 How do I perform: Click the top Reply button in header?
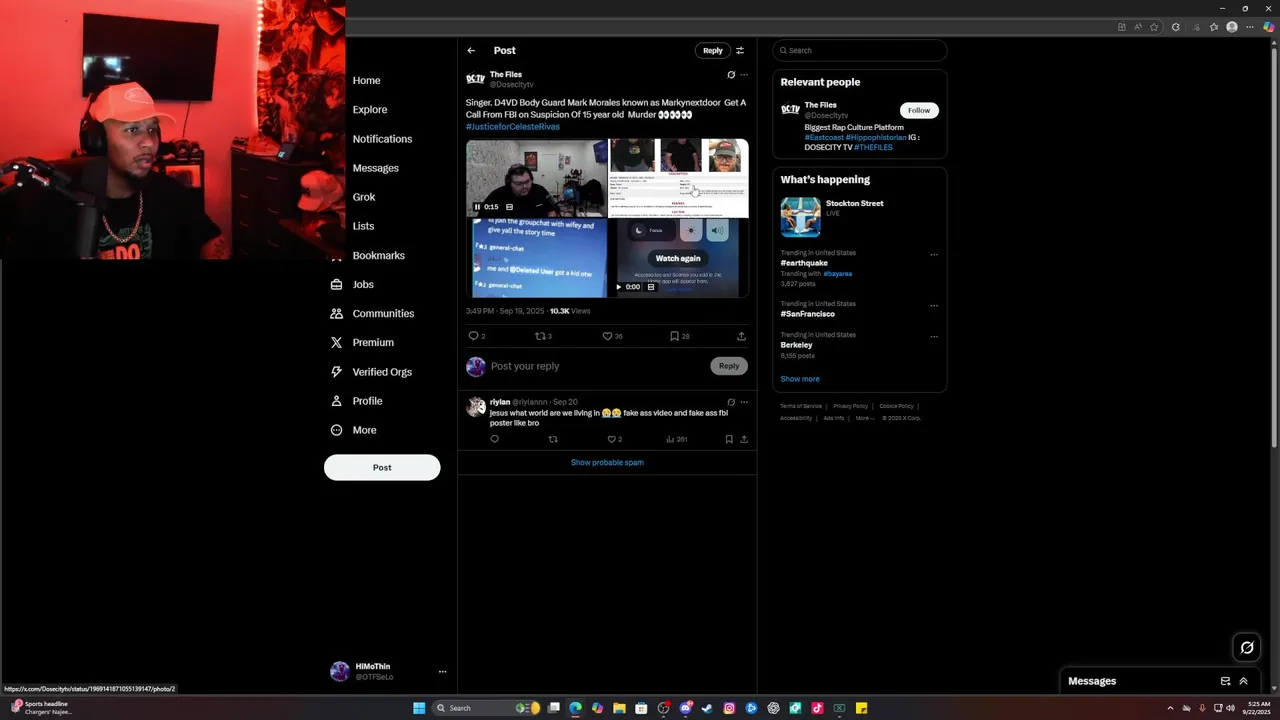(x=712, y=50)
